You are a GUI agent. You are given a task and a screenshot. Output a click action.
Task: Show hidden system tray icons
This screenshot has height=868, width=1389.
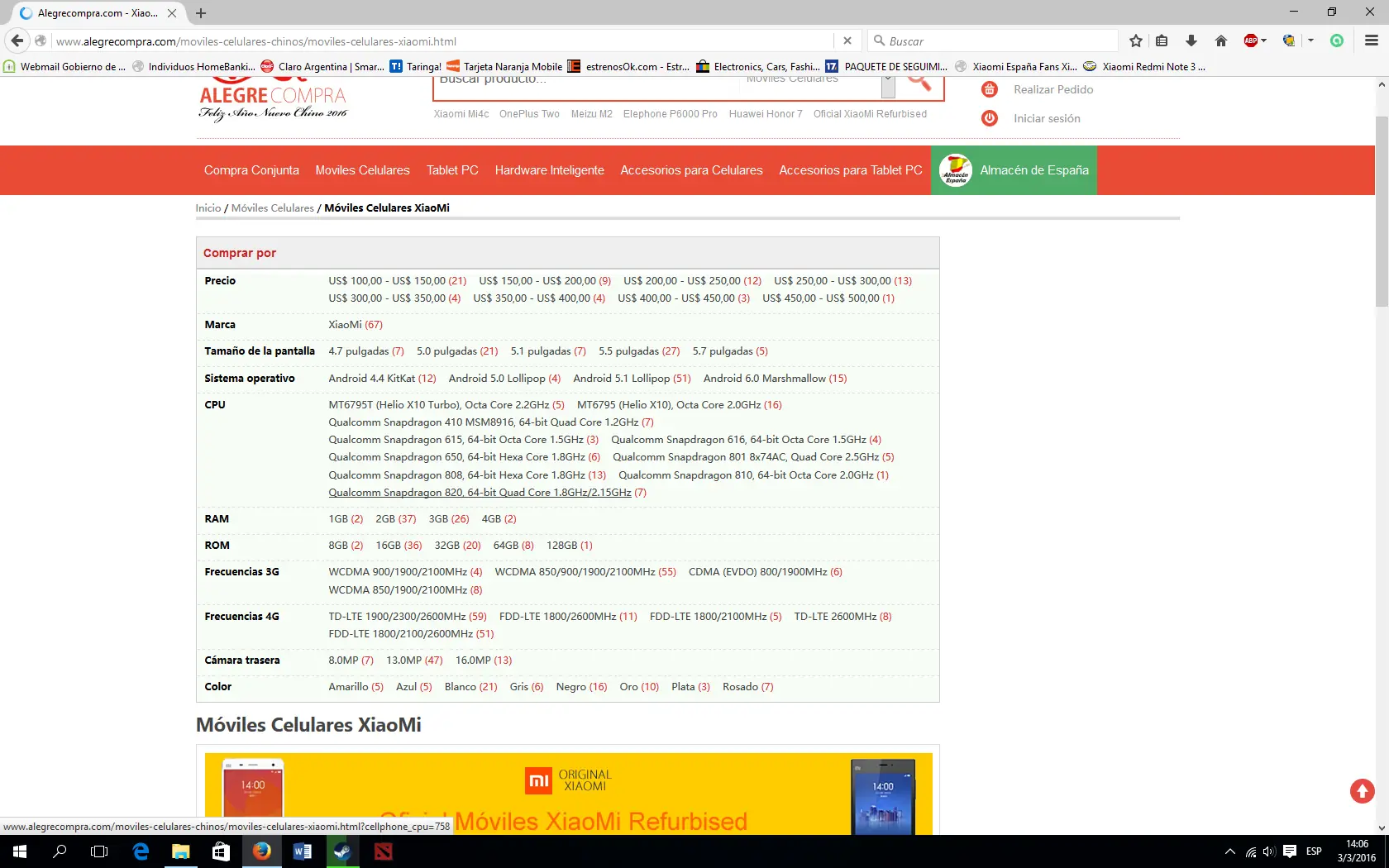point(1229,851)
